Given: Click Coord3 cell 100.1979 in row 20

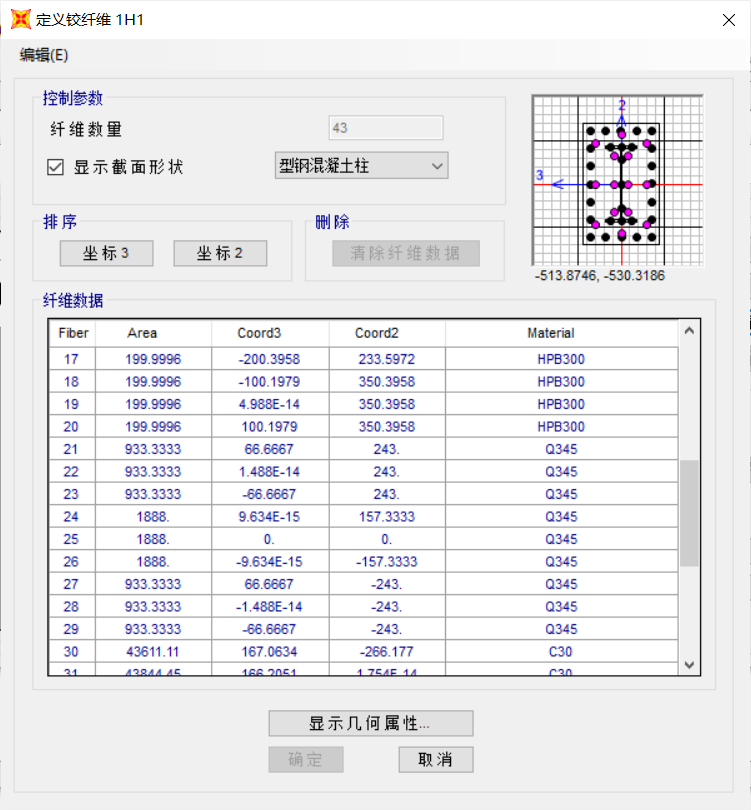Looking at the screenshot, I should click(x=270, y=427).
